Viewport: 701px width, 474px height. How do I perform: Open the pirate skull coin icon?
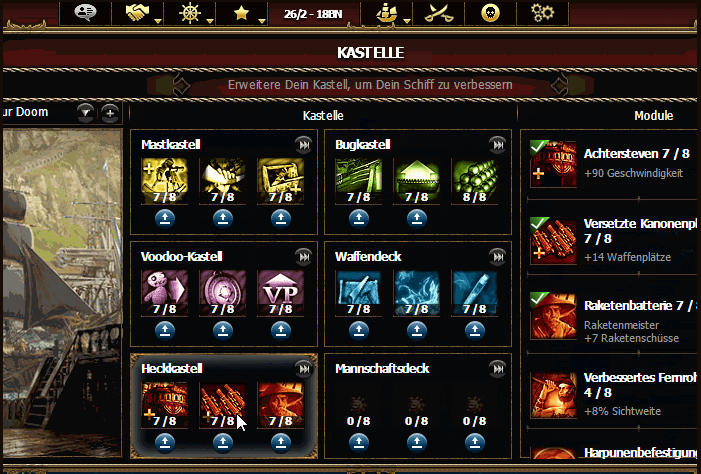click(490, 13)
